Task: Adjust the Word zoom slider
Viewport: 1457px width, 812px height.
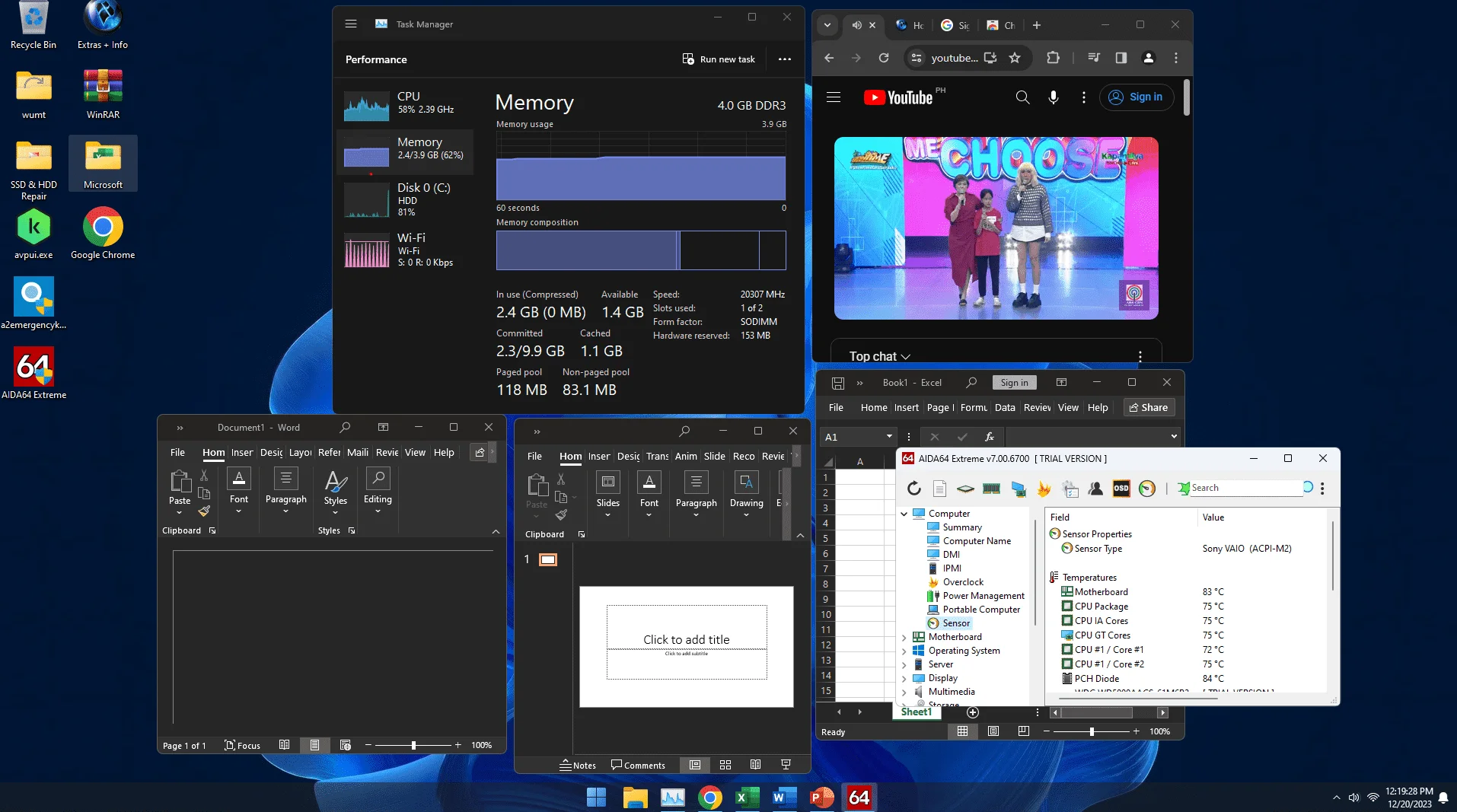Action: tap(413, 745)
